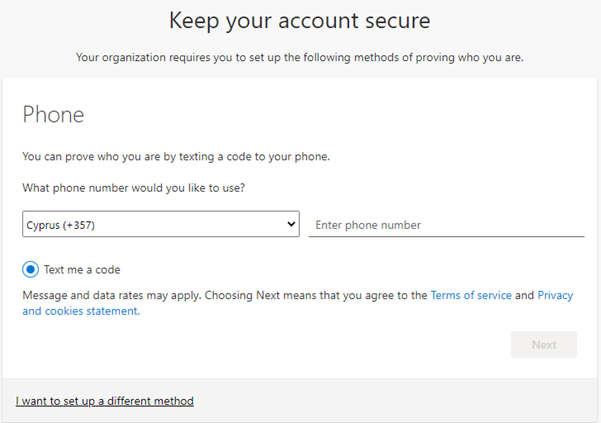Click the Phone section heading
This screenshot has height=423, width=601.
coord(53,115)
